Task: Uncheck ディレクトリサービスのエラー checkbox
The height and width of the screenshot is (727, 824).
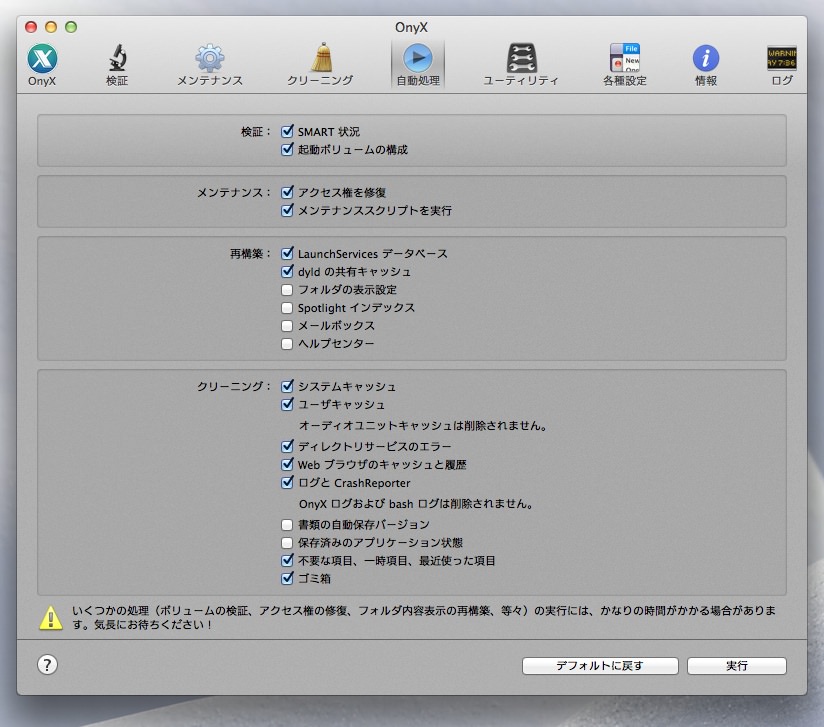Action: point(287,446)
